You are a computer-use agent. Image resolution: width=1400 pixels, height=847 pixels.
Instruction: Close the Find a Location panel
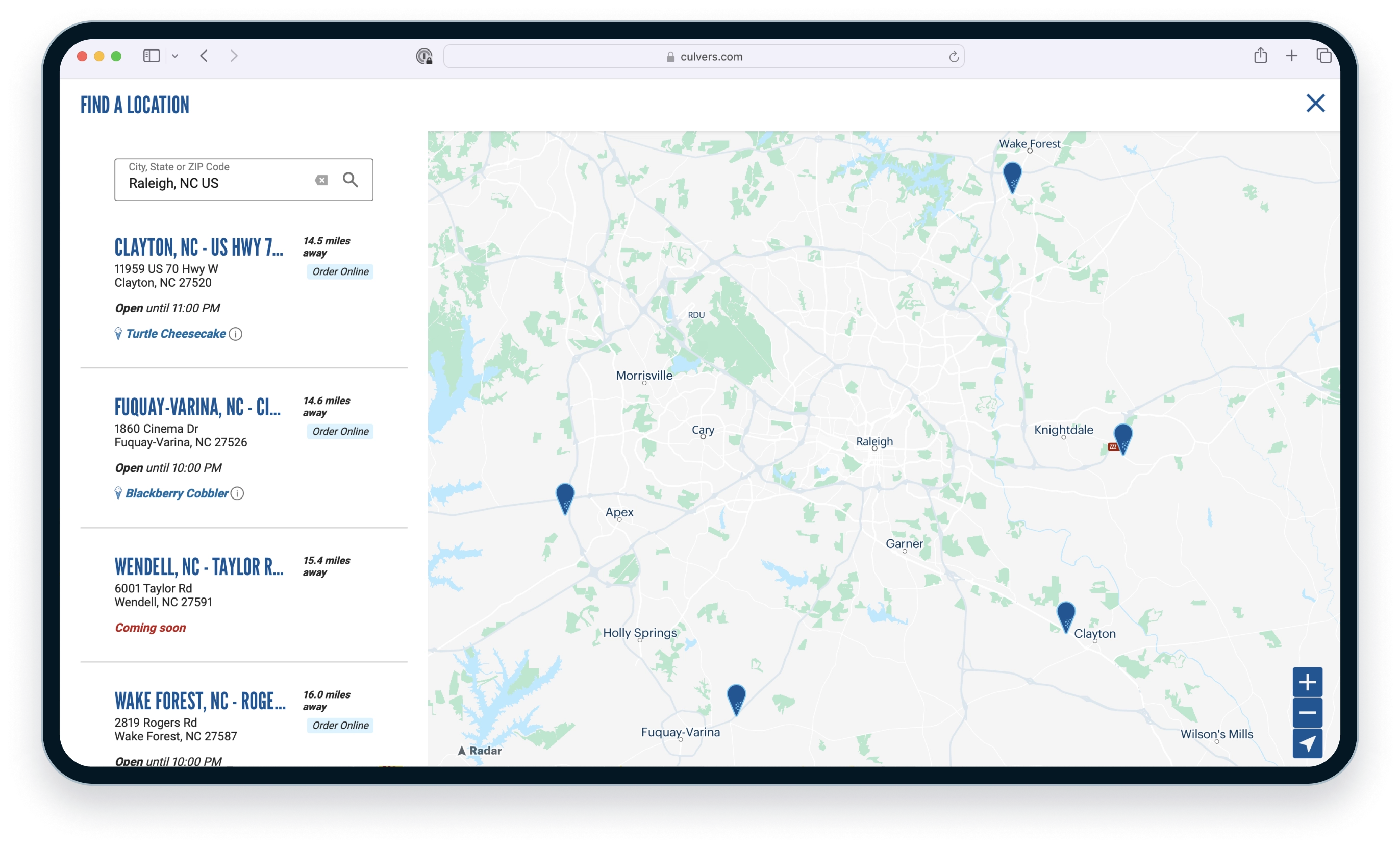[1315, 104]
